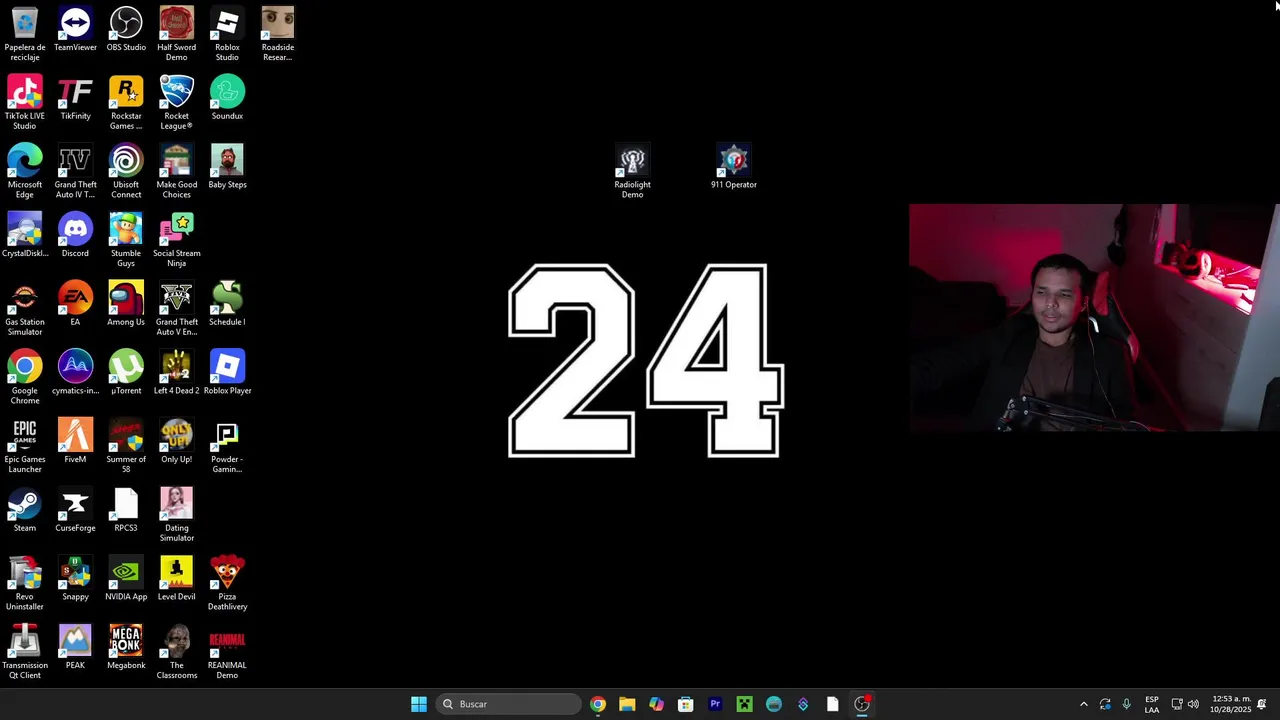Click the Epic Games Launcher icon
This screenshot has height=720, width=1280.
point(25,446)
